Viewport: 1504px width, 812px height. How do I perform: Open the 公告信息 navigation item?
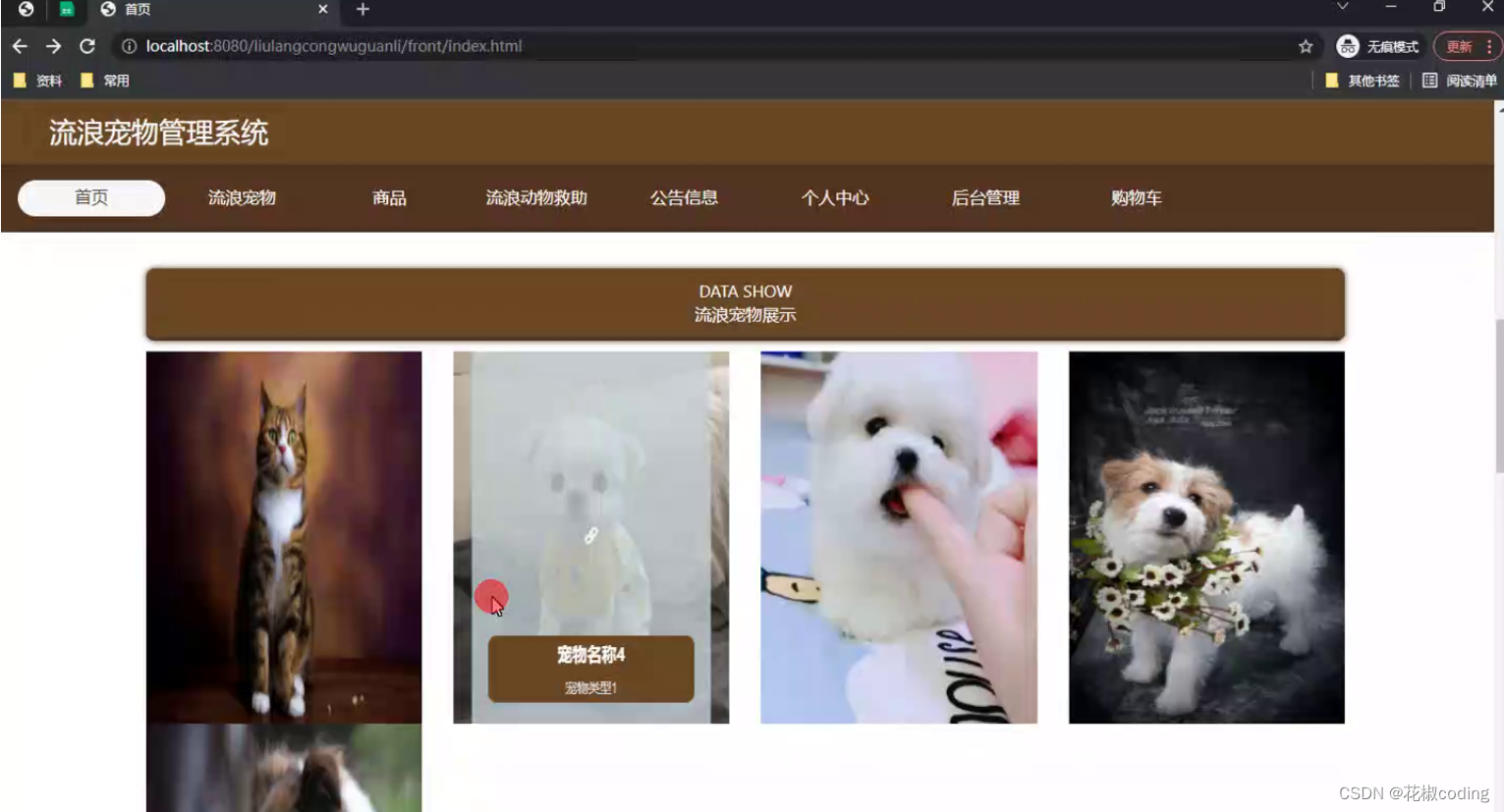coord(684,197)
